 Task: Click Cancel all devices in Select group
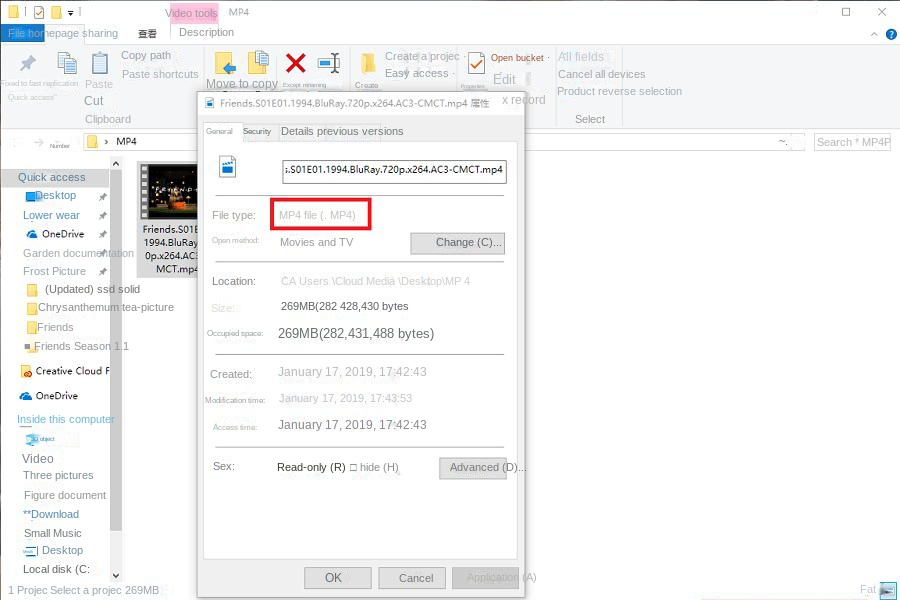[x=602, y=74]
